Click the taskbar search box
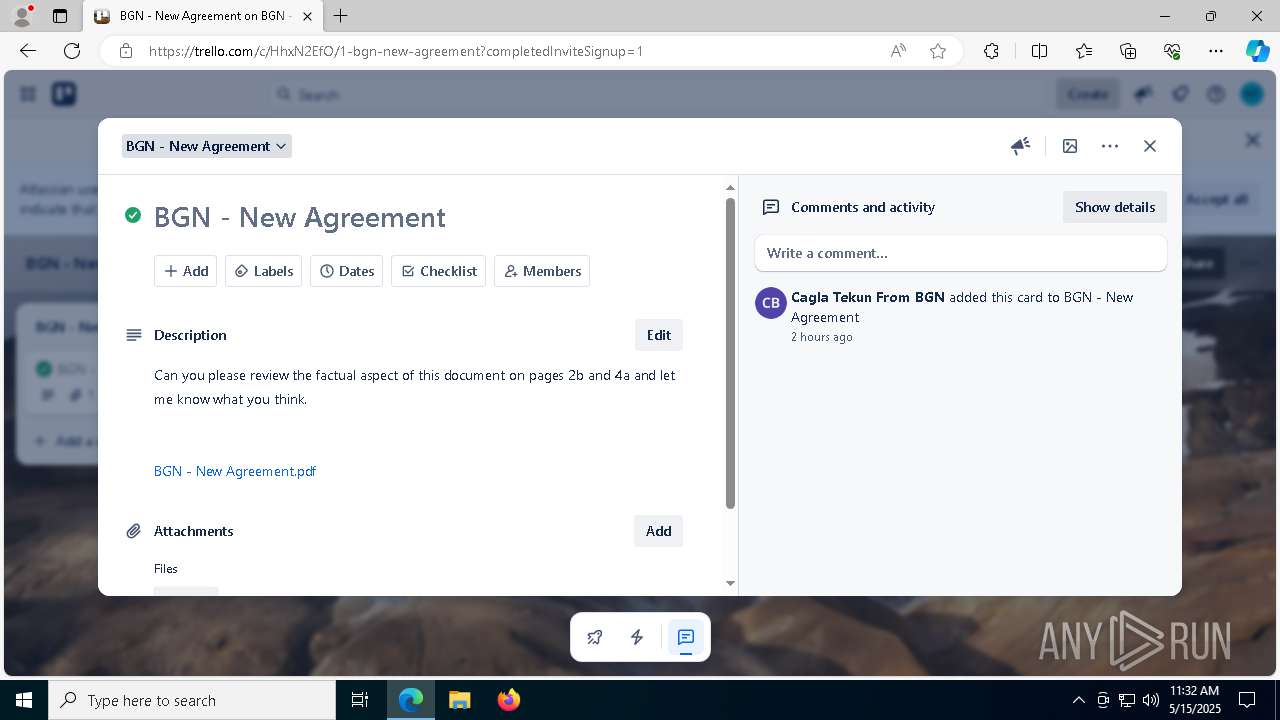The width and height of the screenshot is (1280, 720). 192,700
